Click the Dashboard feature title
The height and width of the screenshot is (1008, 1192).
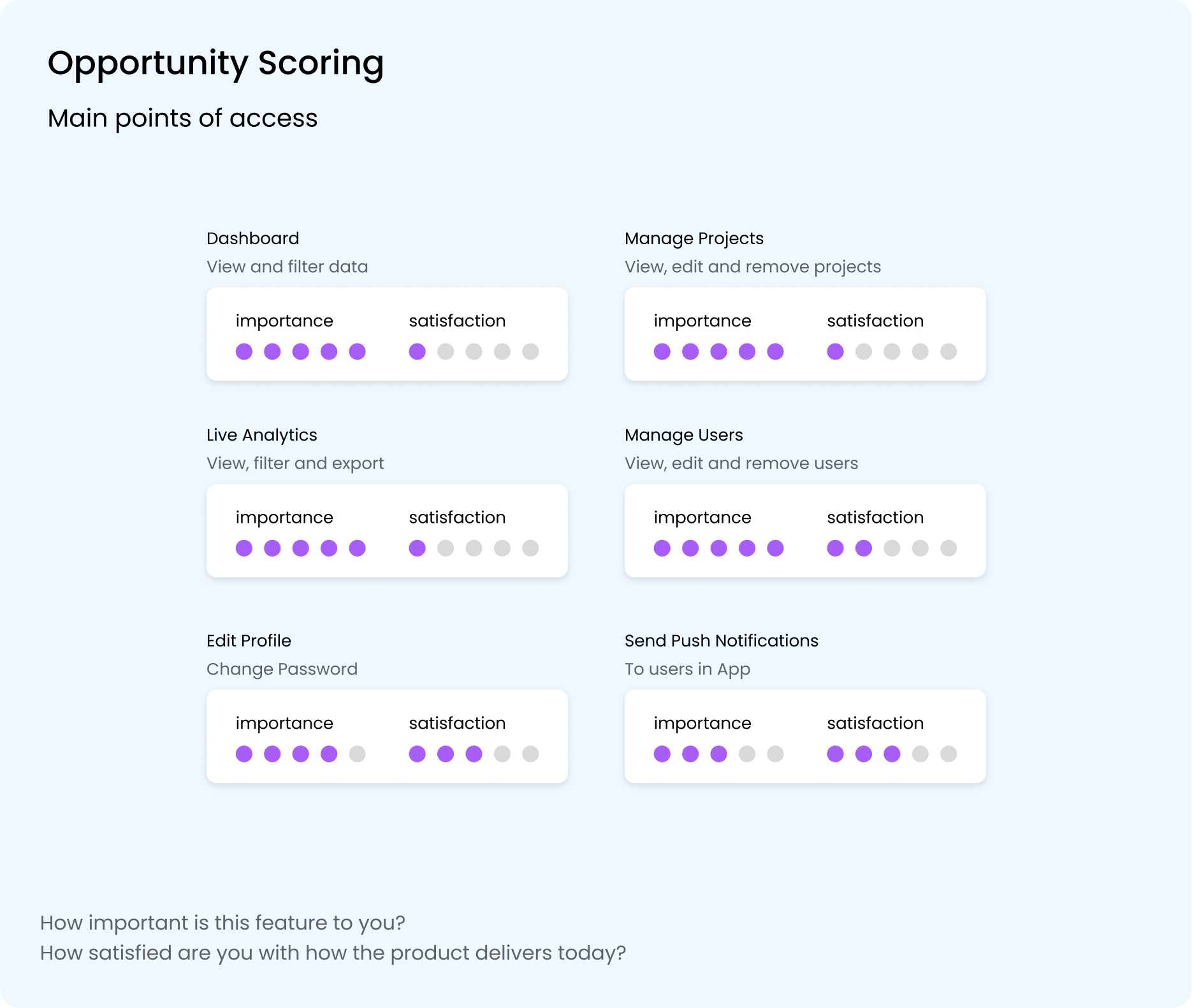(252, 238)
